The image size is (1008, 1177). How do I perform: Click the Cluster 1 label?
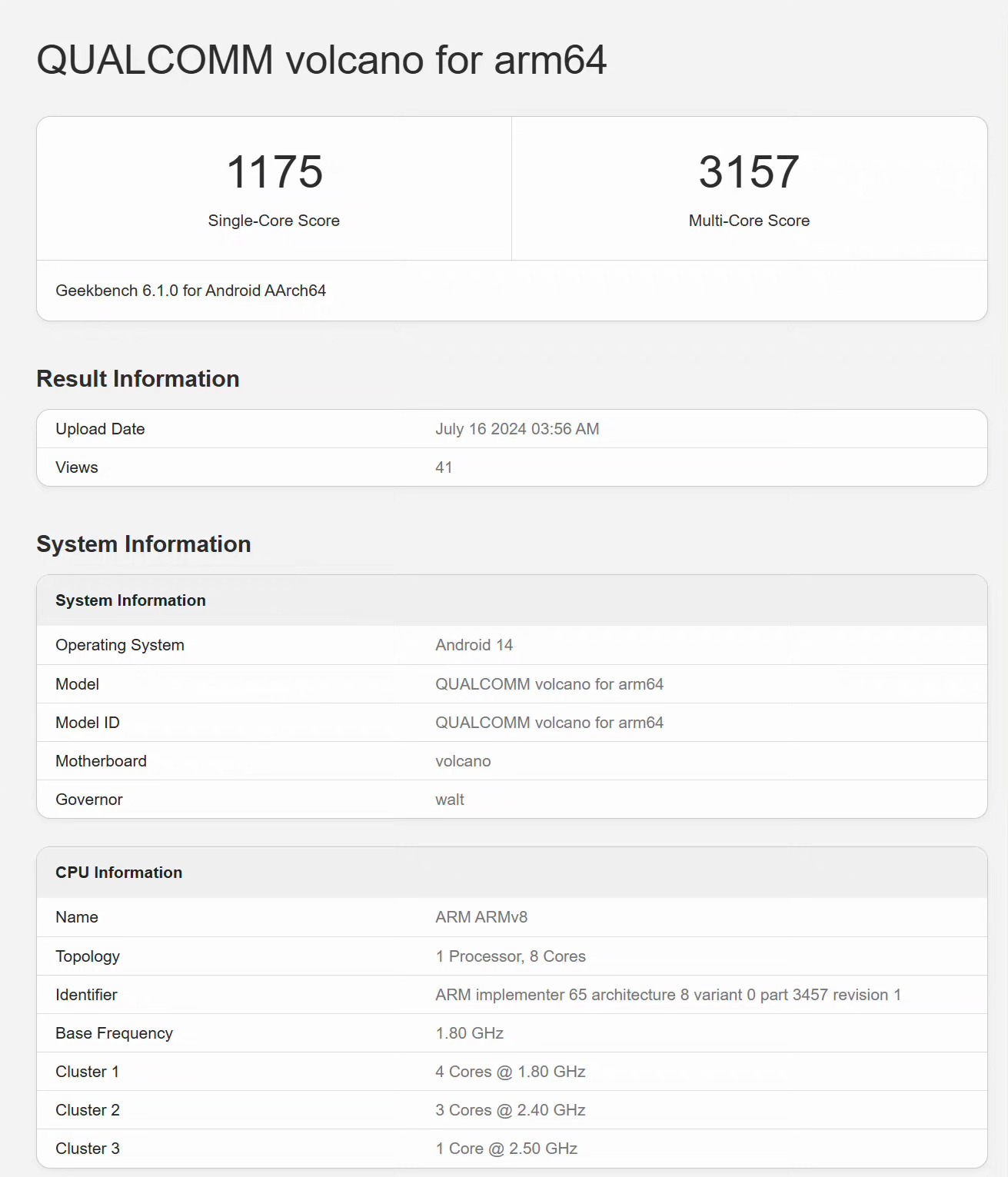coord(87,1072)
